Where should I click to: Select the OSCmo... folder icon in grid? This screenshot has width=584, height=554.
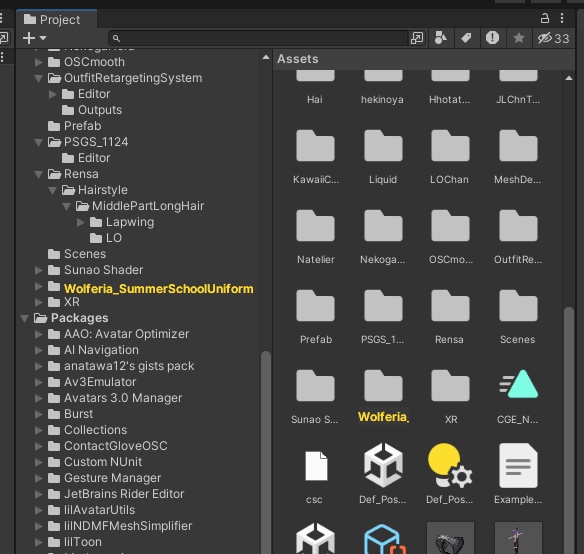(x=450, y=226)
